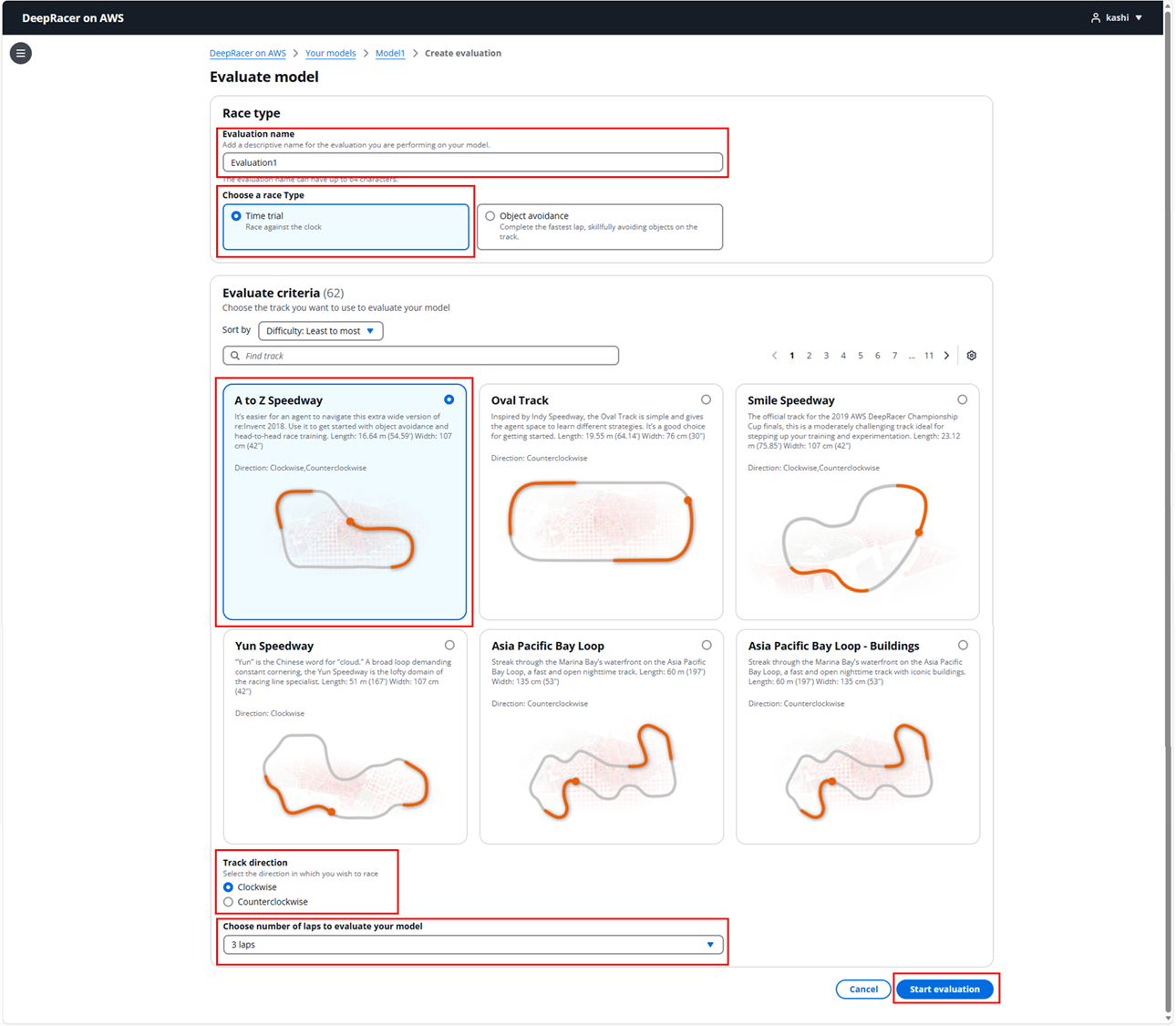Screen dimensions: 1176x1026
Task: Select the Time trial race type
Action: (234, 215)
